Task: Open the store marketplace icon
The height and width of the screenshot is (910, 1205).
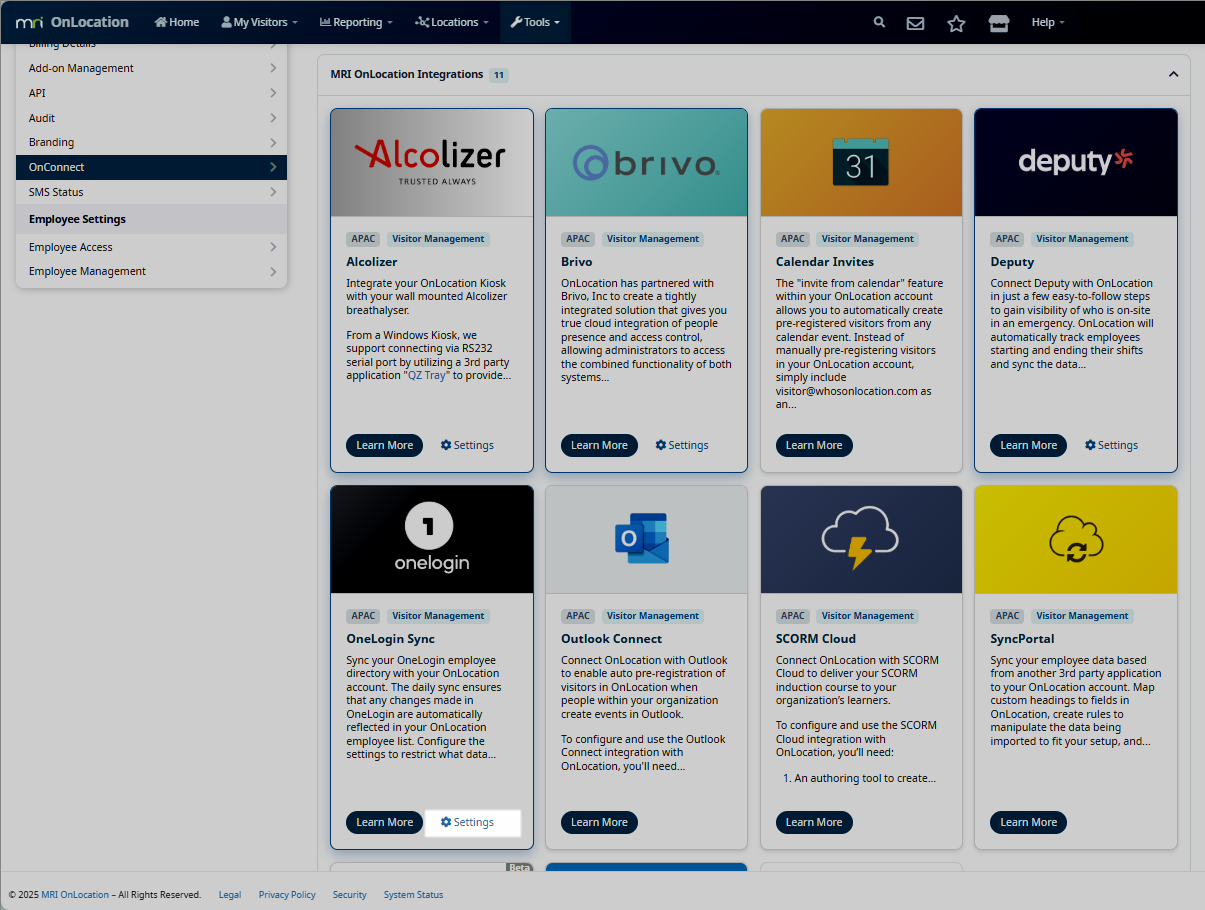Action: [x=998, y=23]
